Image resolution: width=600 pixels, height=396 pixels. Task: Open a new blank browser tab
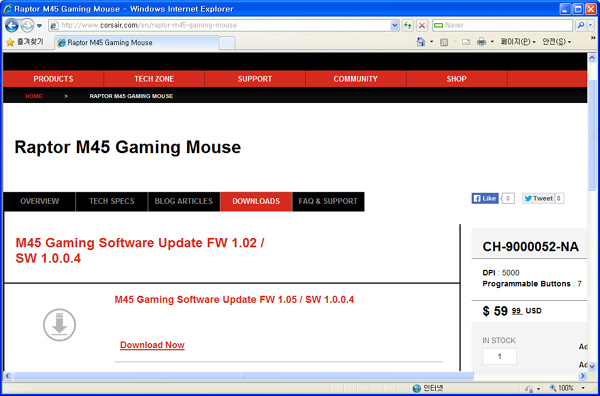[x=227, y=43]
